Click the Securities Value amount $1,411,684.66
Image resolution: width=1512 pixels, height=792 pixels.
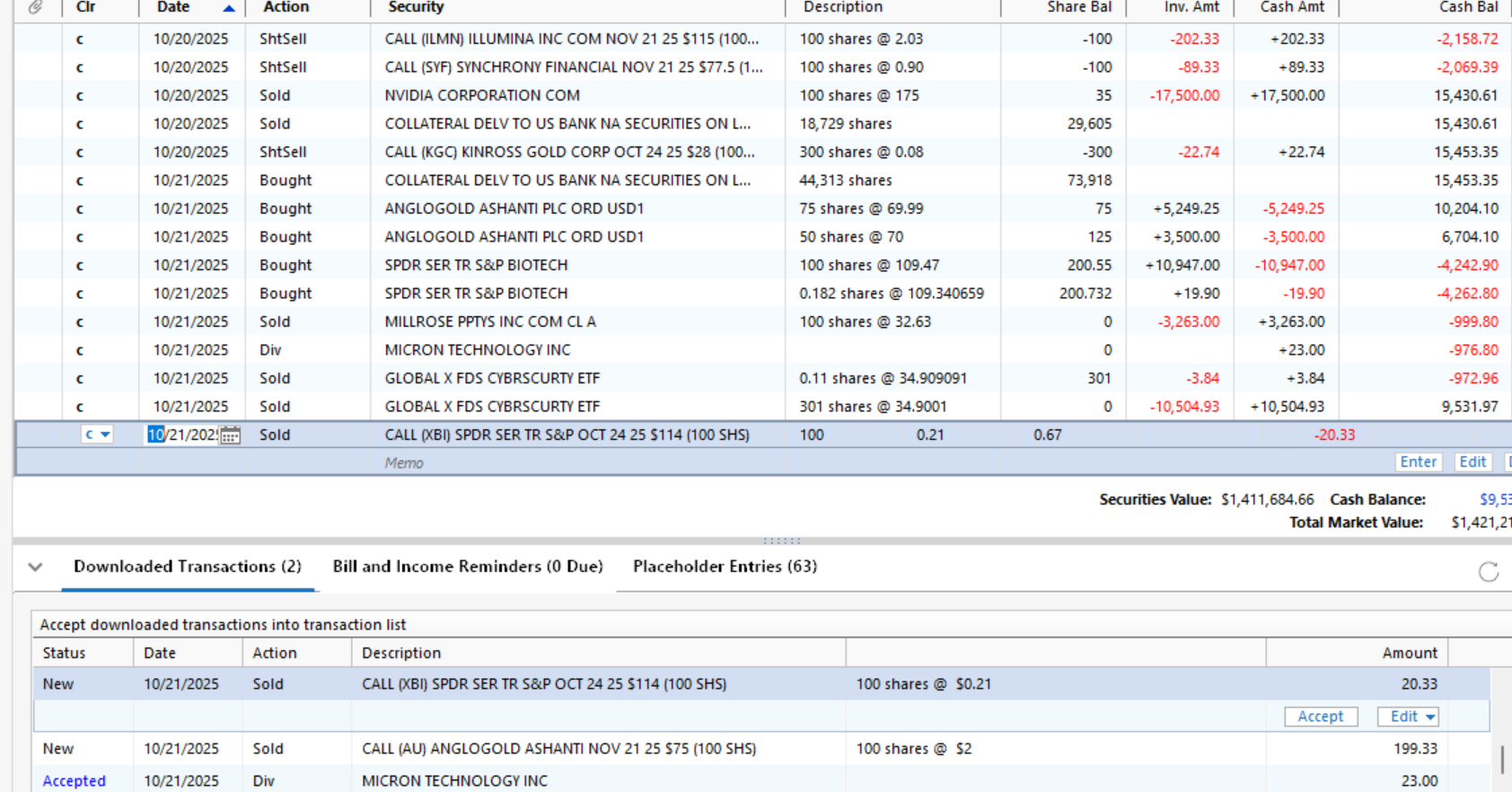coord(1267,499)
